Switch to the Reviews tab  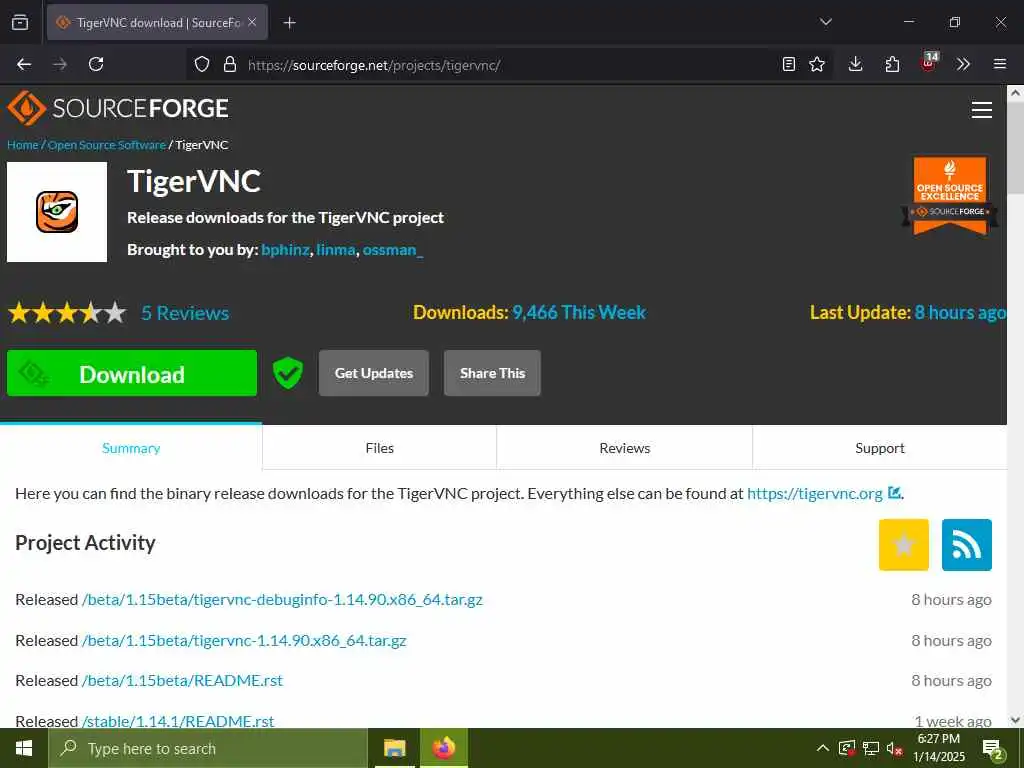tap(624, 448)
